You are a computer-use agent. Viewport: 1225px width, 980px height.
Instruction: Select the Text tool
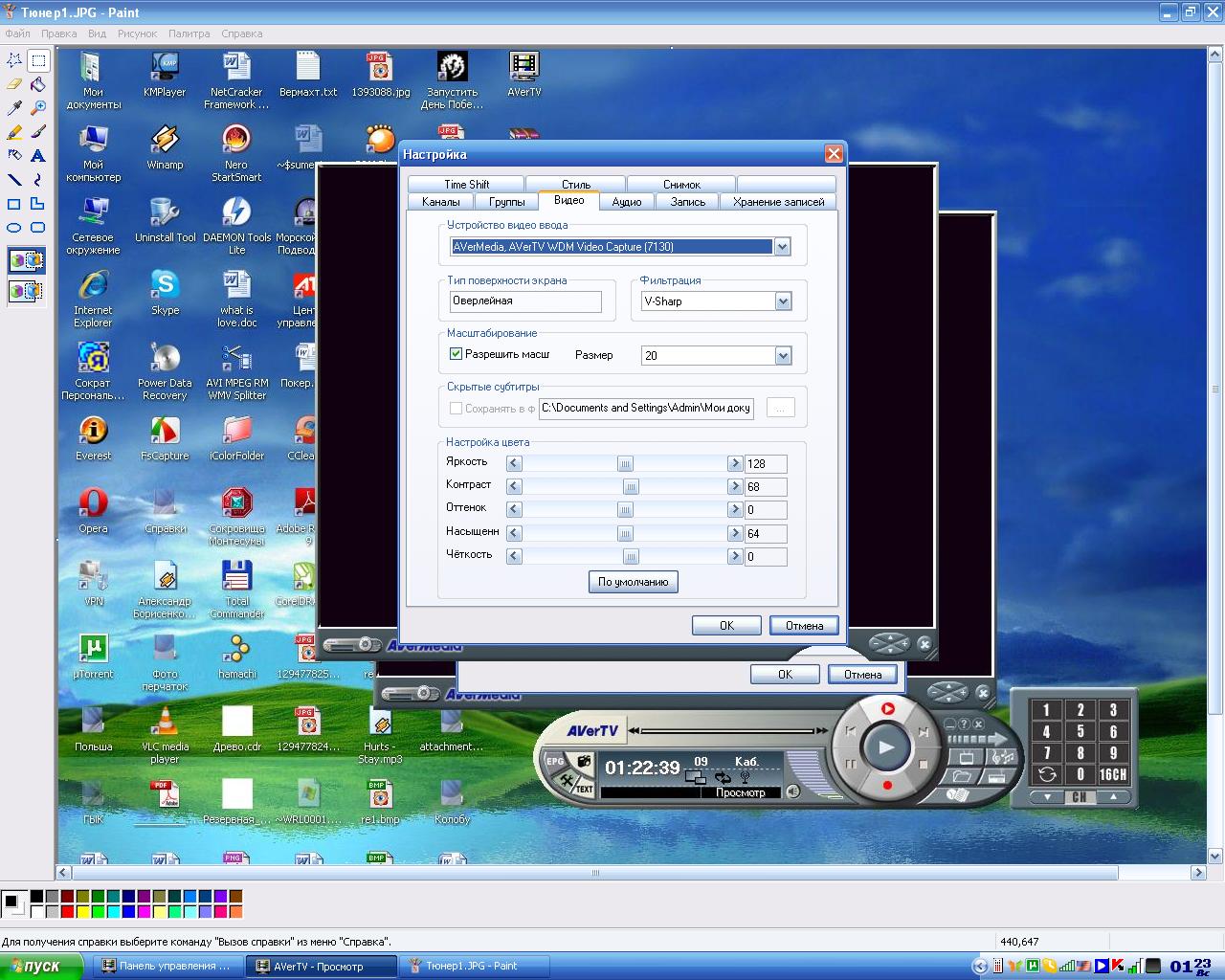click(38, 156)
